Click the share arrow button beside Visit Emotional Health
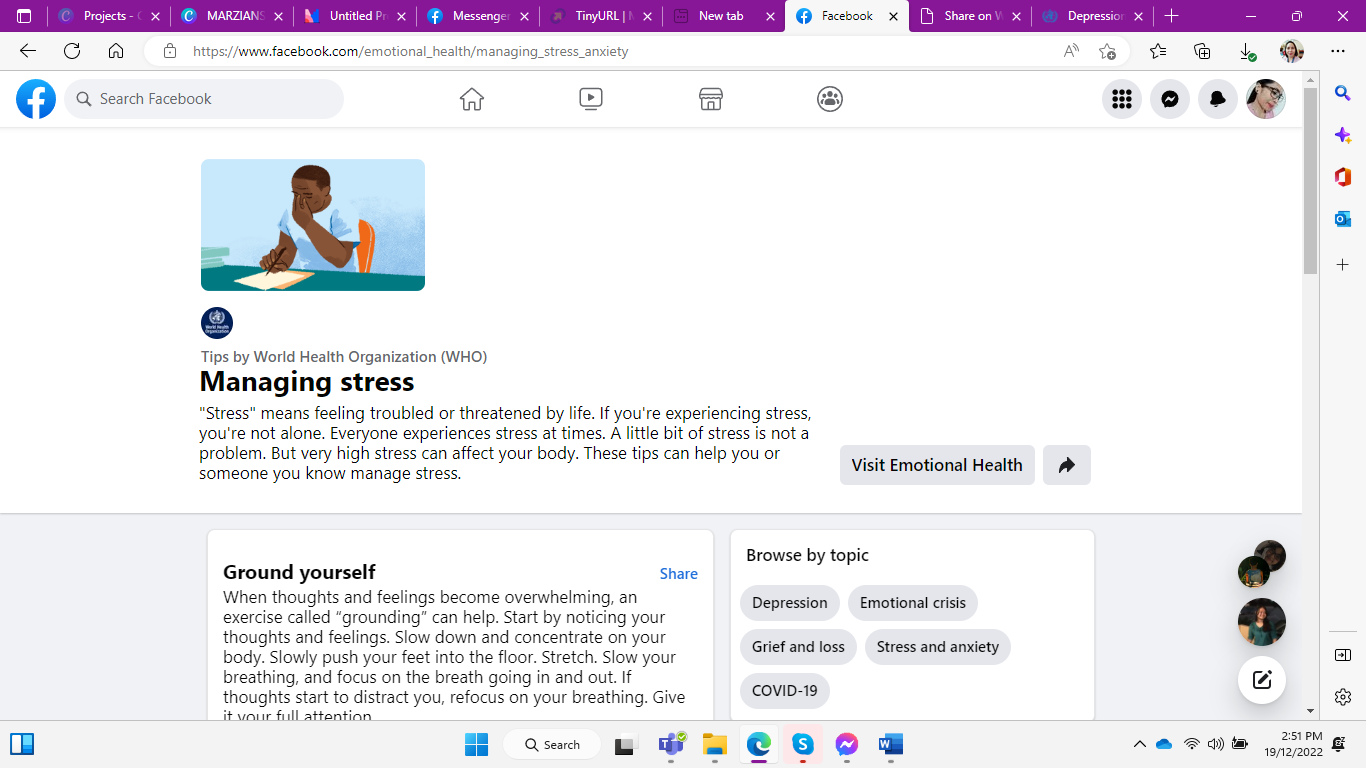Image resolution: width=1366 pixels, height=768 pixels. [x=1067, y=465]
